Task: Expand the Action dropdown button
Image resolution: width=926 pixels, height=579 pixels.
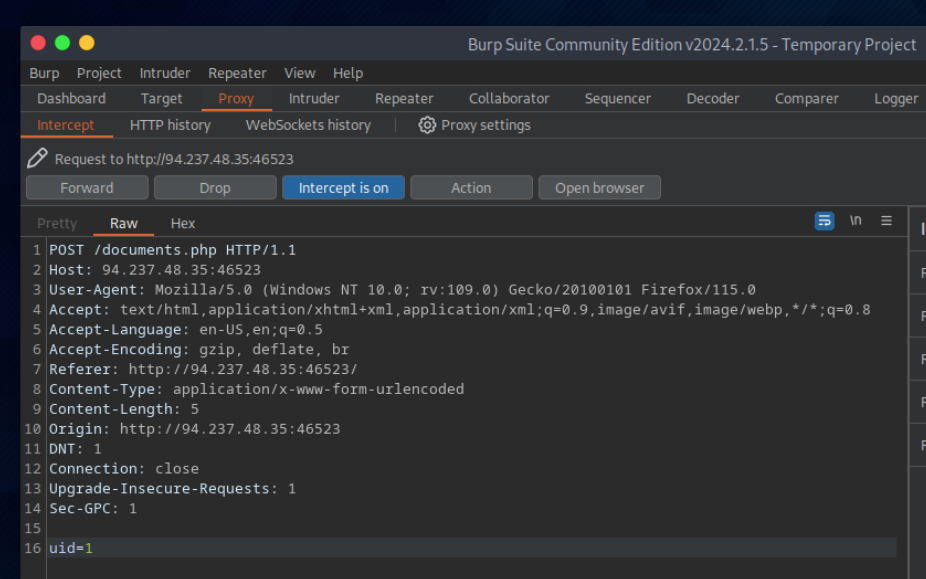Action: [x=471, y=188]
